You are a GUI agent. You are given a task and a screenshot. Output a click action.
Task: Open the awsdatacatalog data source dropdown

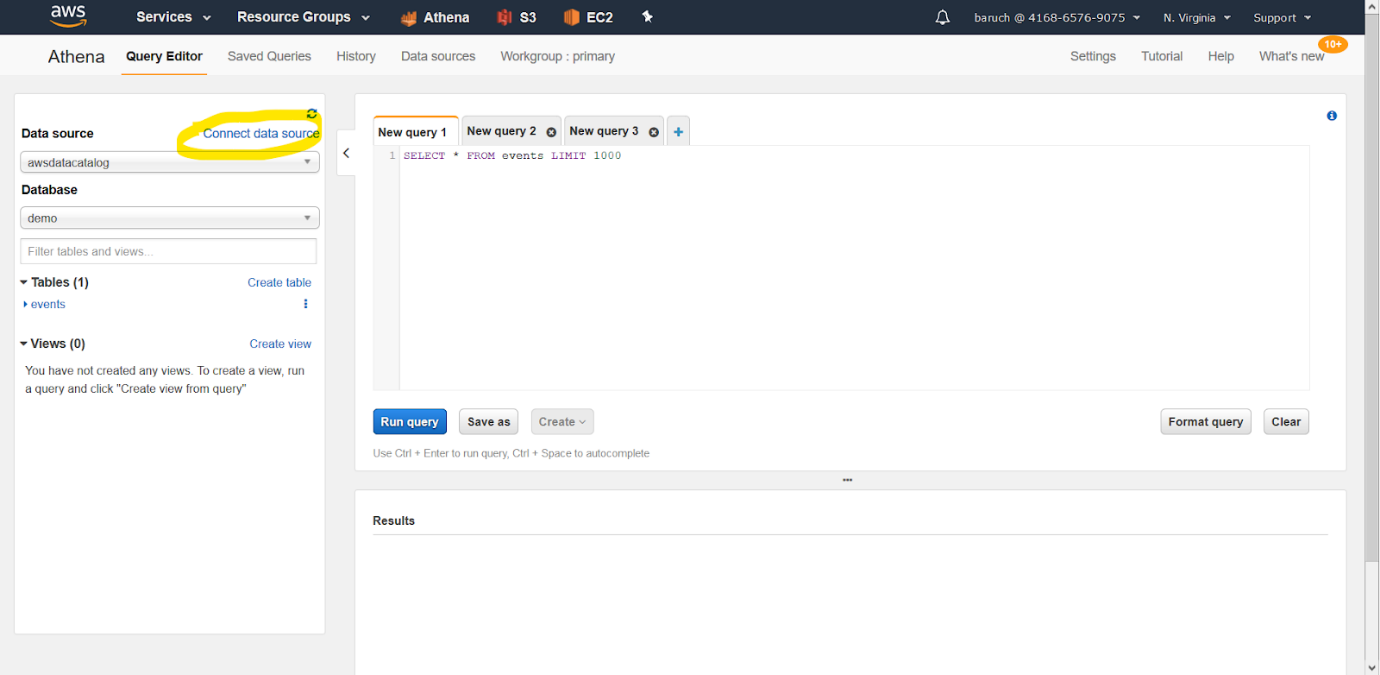pos(170,162)
